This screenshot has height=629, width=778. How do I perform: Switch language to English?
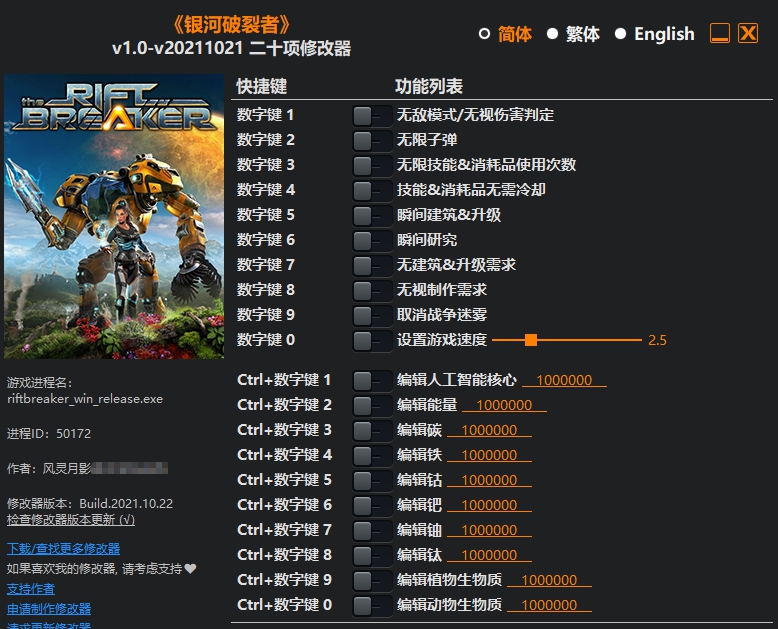[x=654, y=34]
